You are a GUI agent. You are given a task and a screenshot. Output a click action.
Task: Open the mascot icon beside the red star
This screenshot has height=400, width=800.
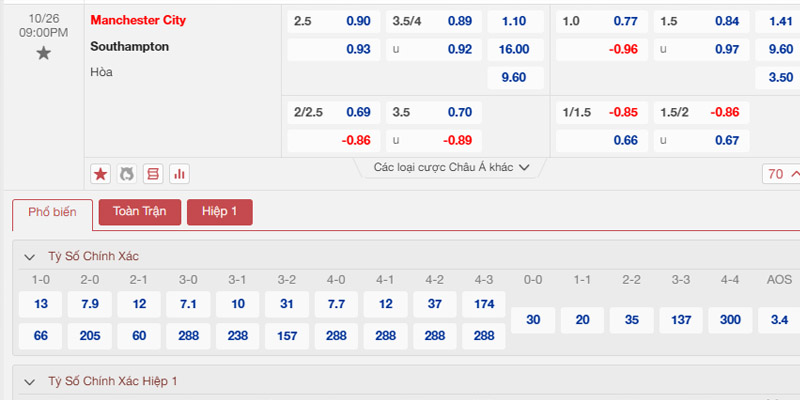[x=127, y=174]
